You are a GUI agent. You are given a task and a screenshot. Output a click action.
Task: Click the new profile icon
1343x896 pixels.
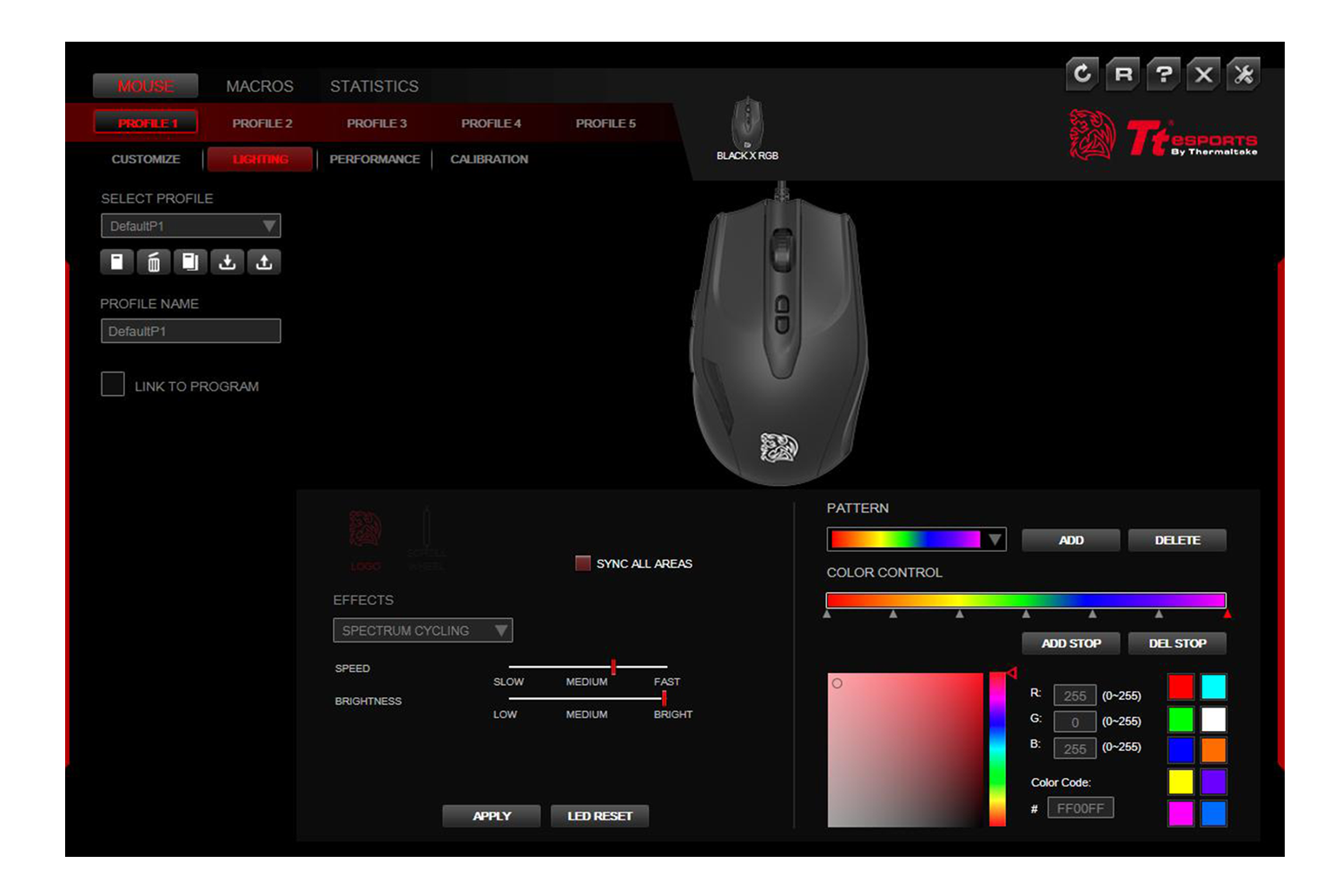[116, 262]
